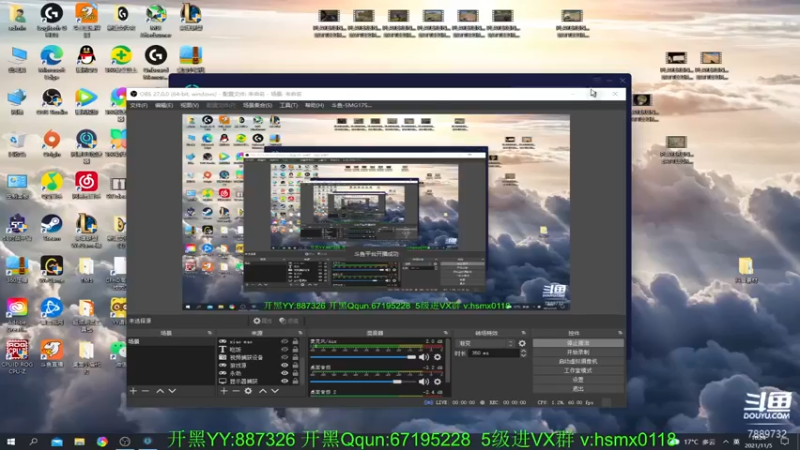This screenshot has width=800, height=450.
Task: Open the 工具(T) menu
Action: [288, 105]
